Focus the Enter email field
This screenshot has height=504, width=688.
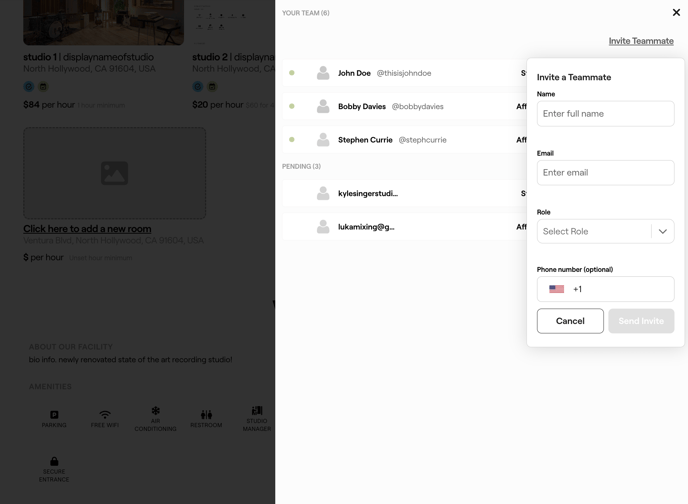coord(605,173)
